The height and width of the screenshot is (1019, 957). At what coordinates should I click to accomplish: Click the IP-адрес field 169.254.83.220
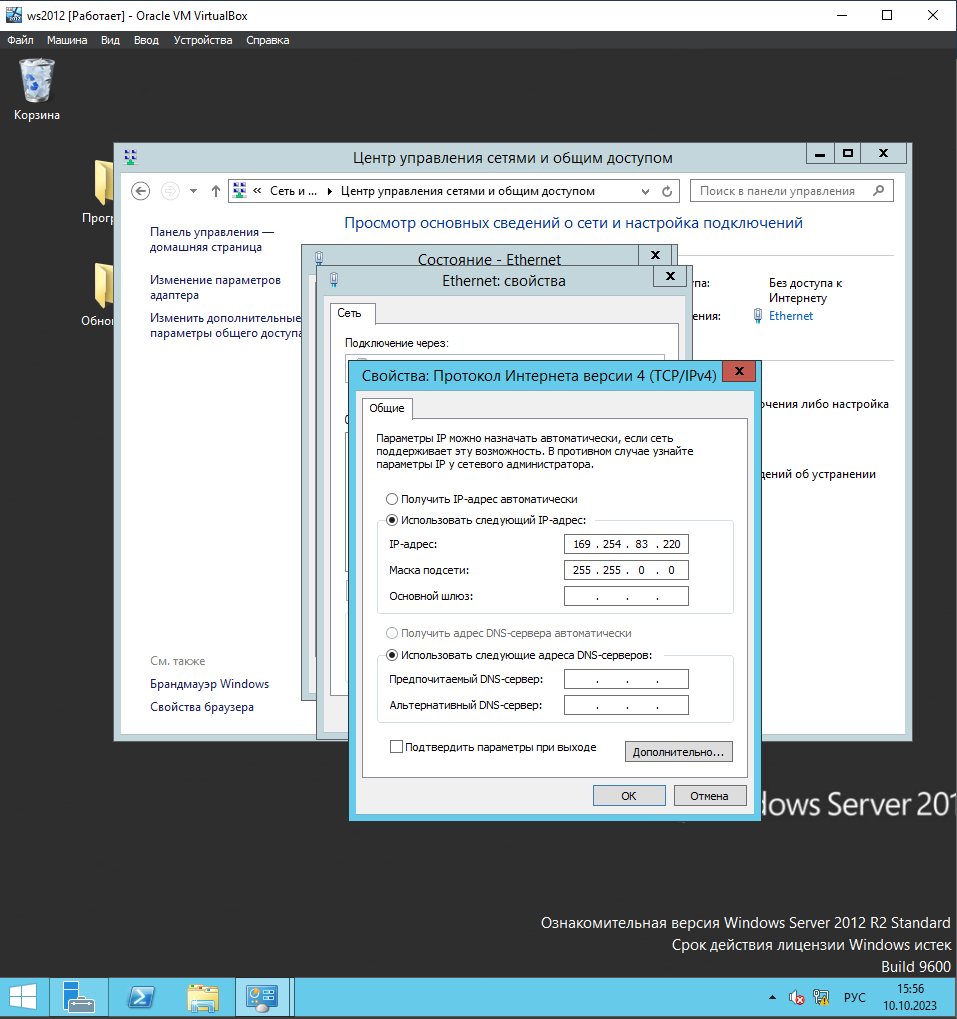click(626, 544)
